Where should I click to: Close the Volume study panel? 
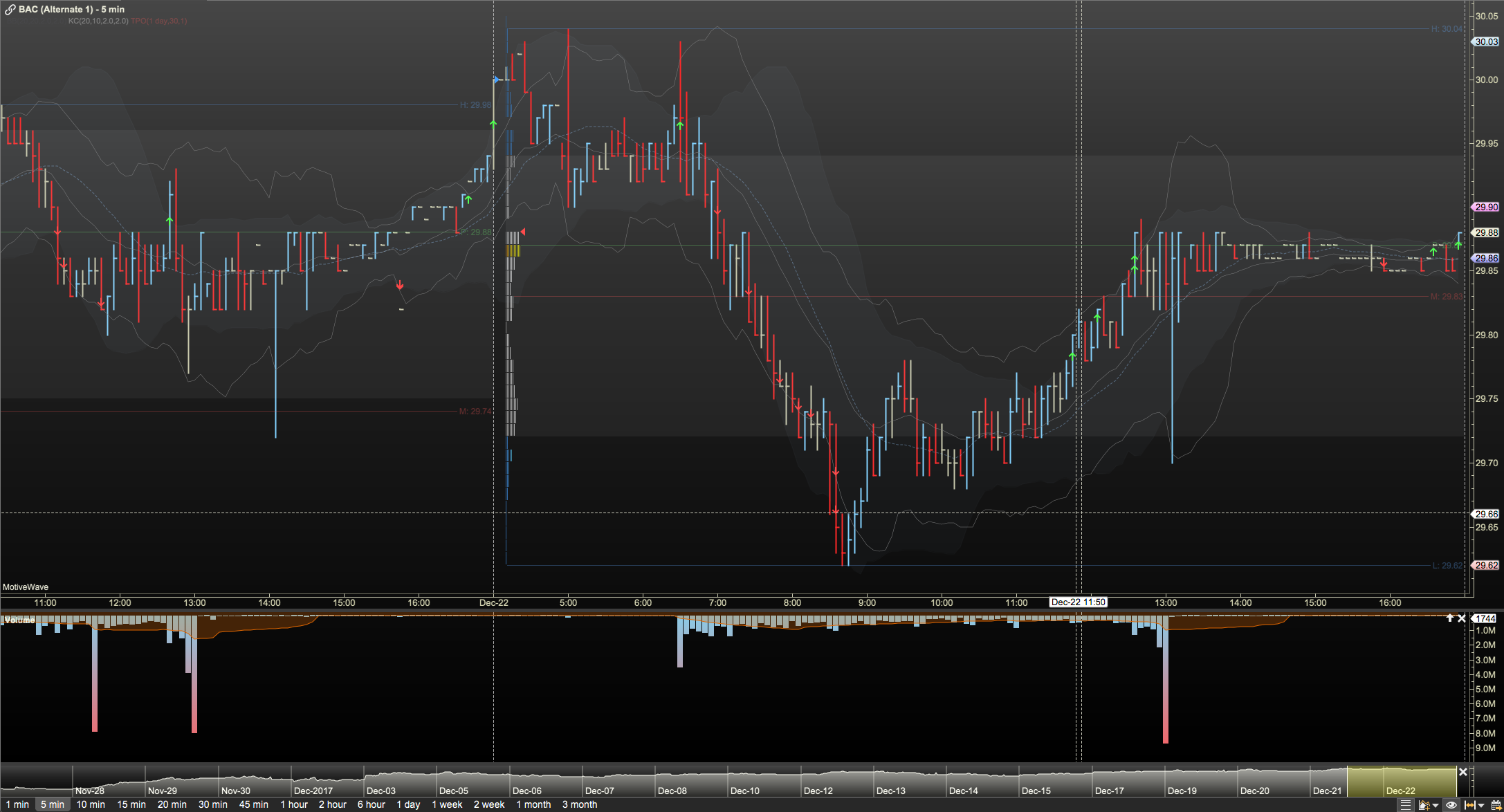coord(1462,618)
